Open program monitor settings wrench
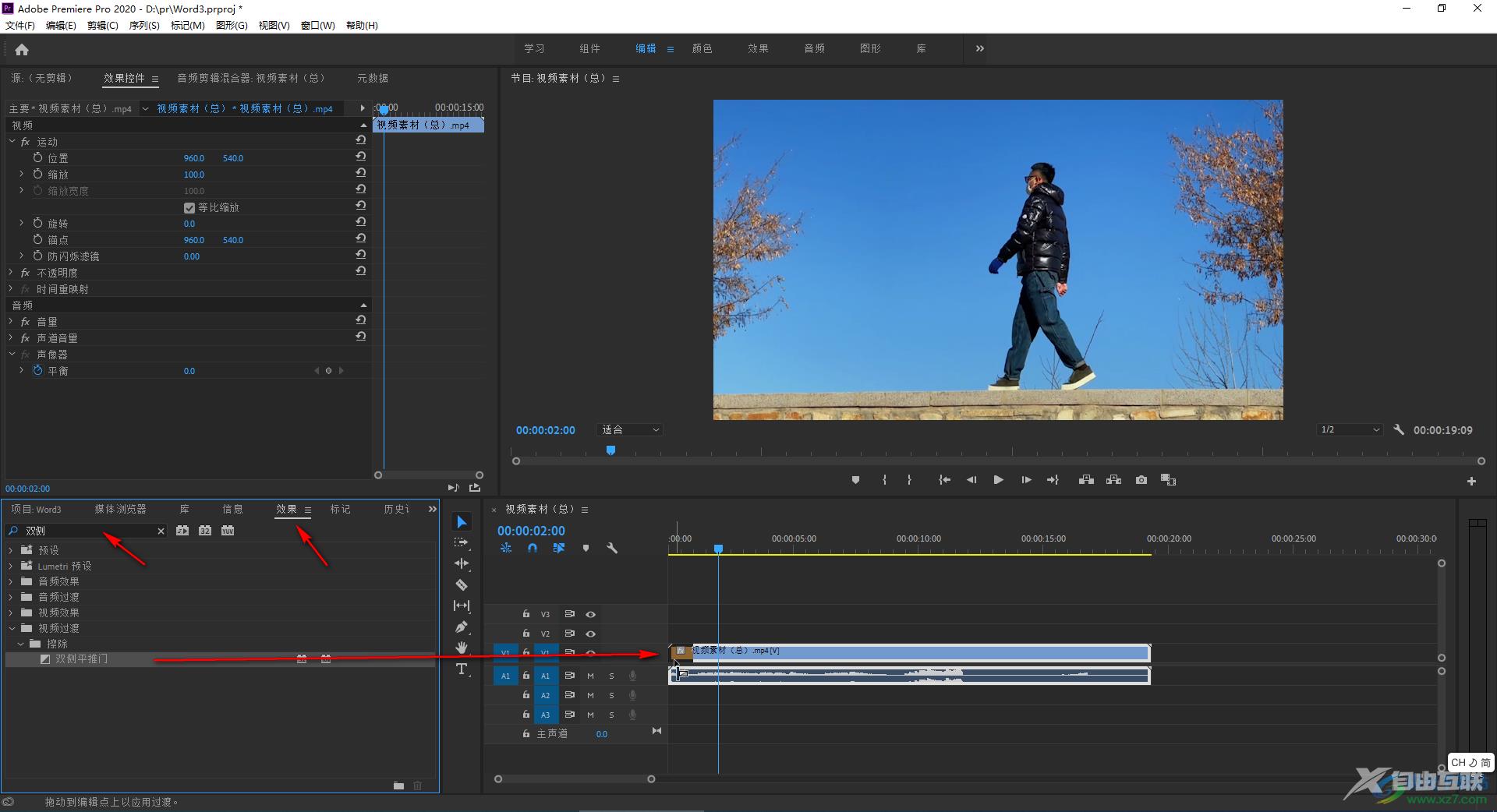Viewport: 1497px width, 812px height. point(1399,429)
